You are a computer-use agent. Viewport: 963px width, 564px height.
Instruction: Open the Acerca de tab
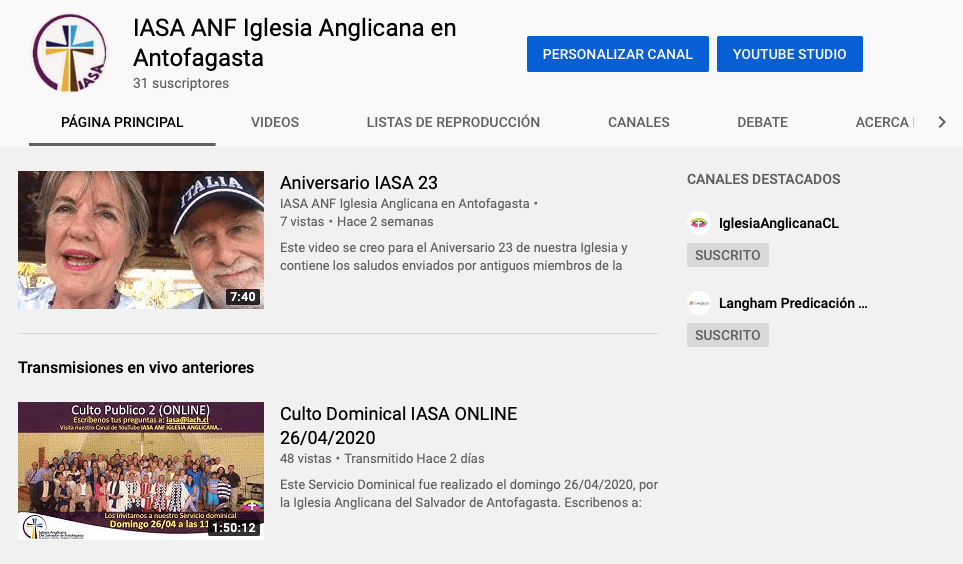pyautogui.click(x=882, y=122)
